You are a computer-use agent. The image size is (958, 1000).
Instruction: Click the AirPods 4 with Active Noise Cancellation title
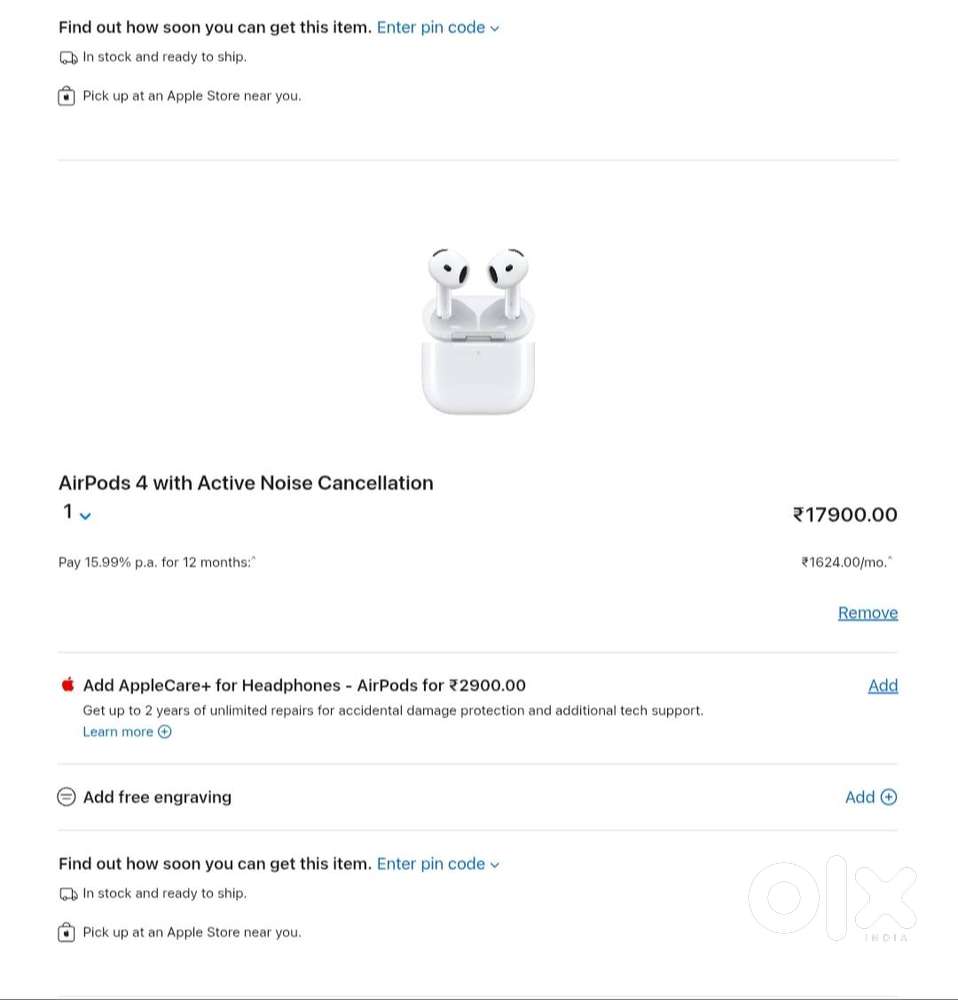tap(246, 483)
